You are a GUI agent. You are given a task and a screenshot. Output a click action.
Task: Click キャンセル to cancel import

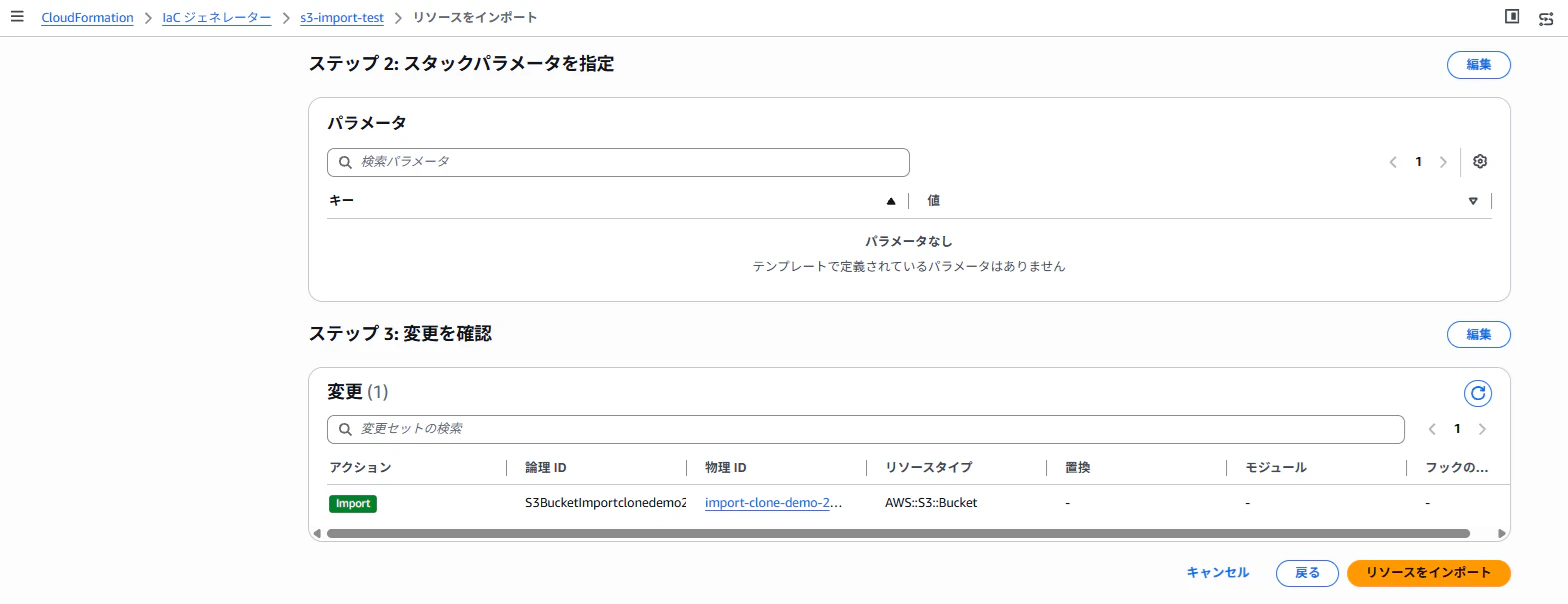click(x=1217, y=573)
